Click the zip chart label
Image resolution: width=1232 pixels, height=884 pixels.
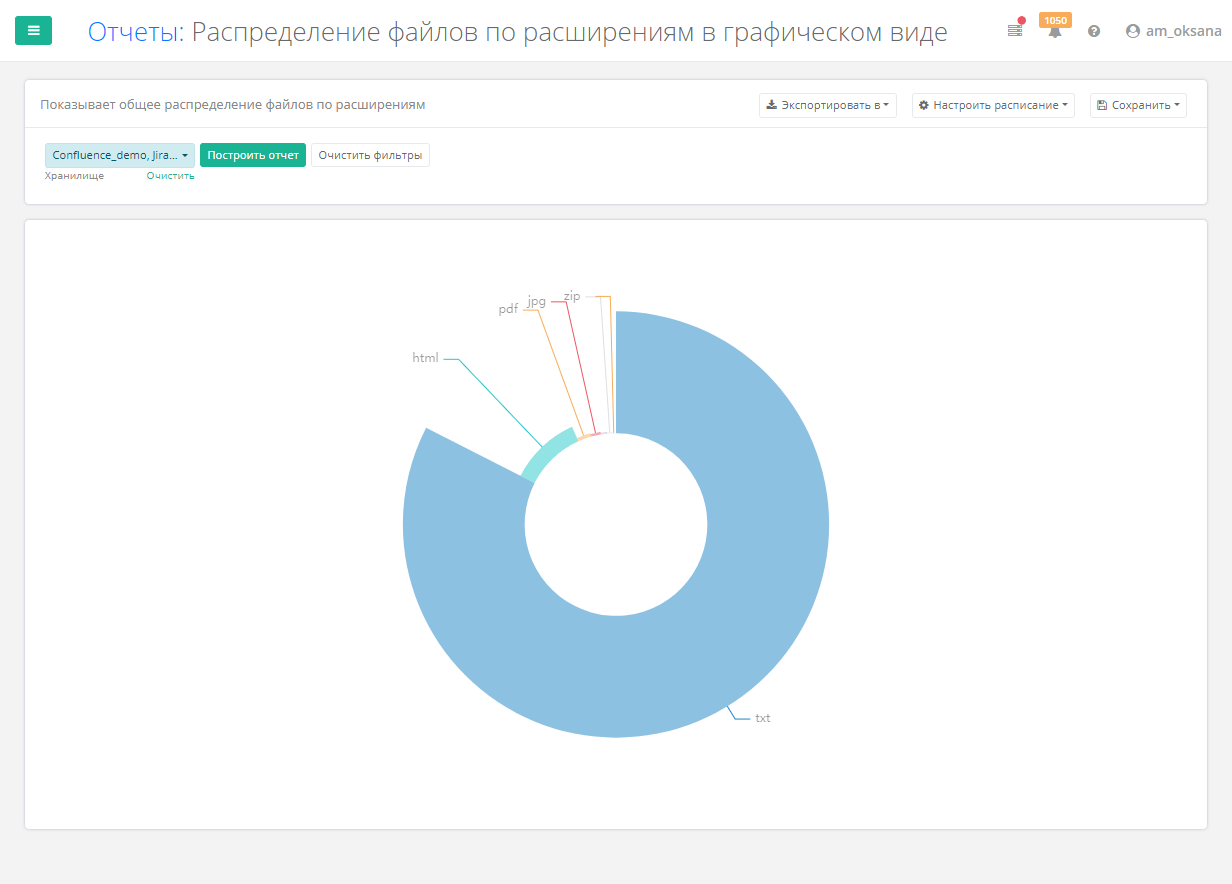(x=572, y=296)
